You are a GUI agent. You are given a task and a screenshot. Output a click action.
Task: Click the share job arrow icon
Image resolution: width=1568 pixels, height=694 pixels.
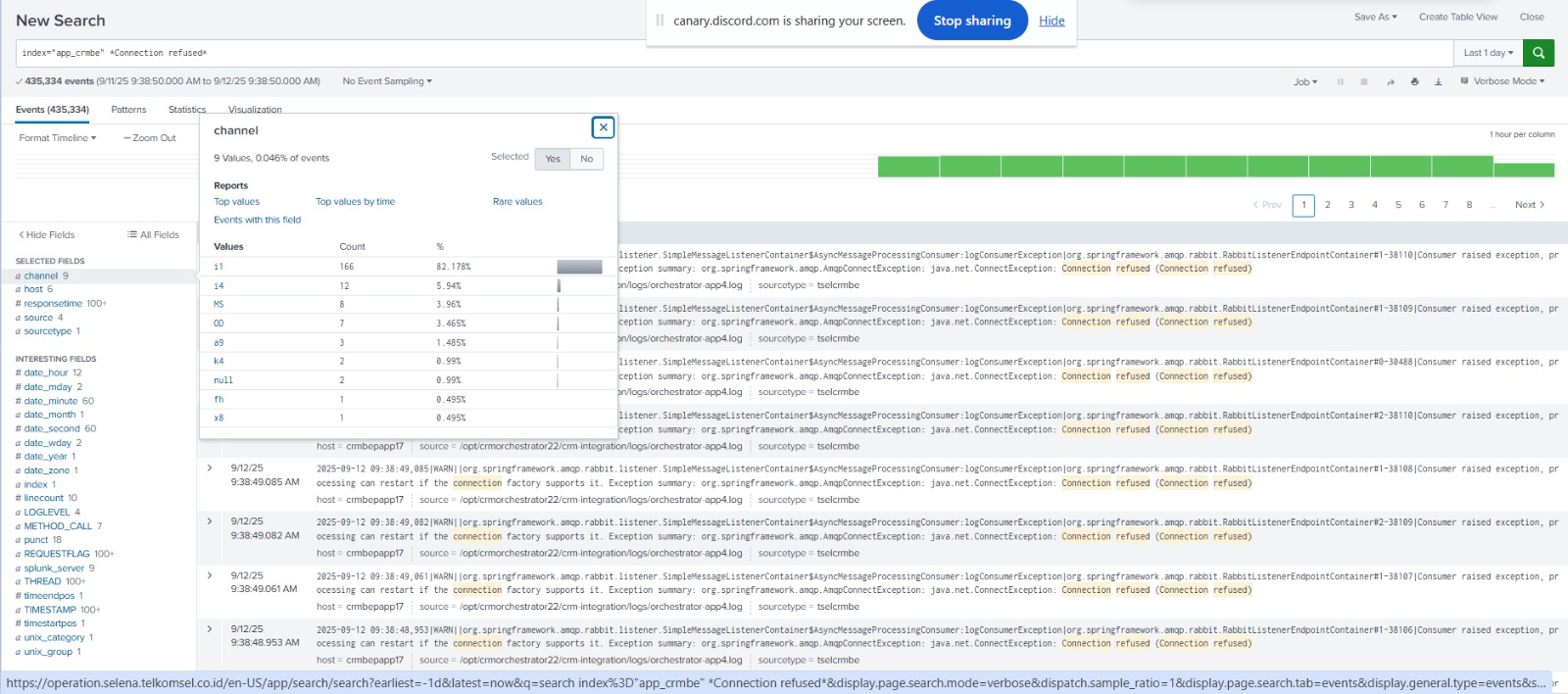point(1390,82)
